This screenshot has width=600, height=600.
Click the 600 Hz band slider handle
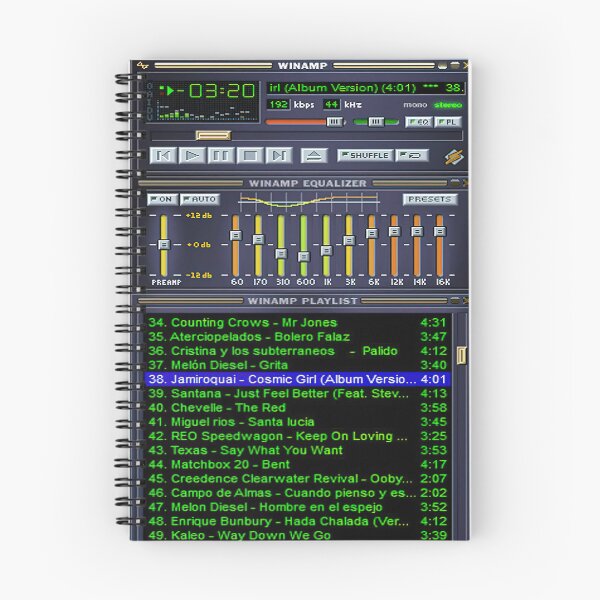coord(304,256)
